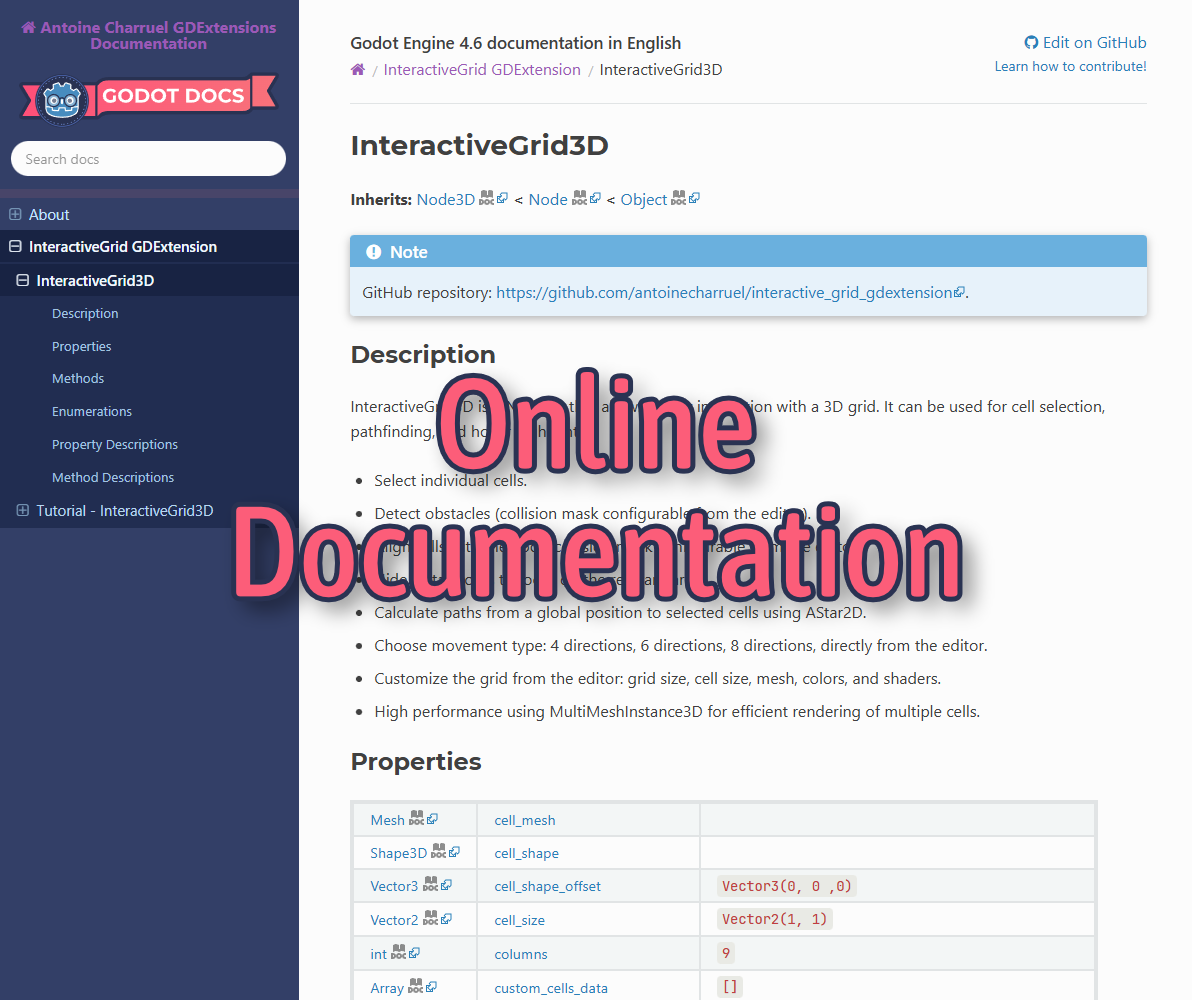Click the home icon in sidebar title
1192x1000 pixels.
coord(29,27)
